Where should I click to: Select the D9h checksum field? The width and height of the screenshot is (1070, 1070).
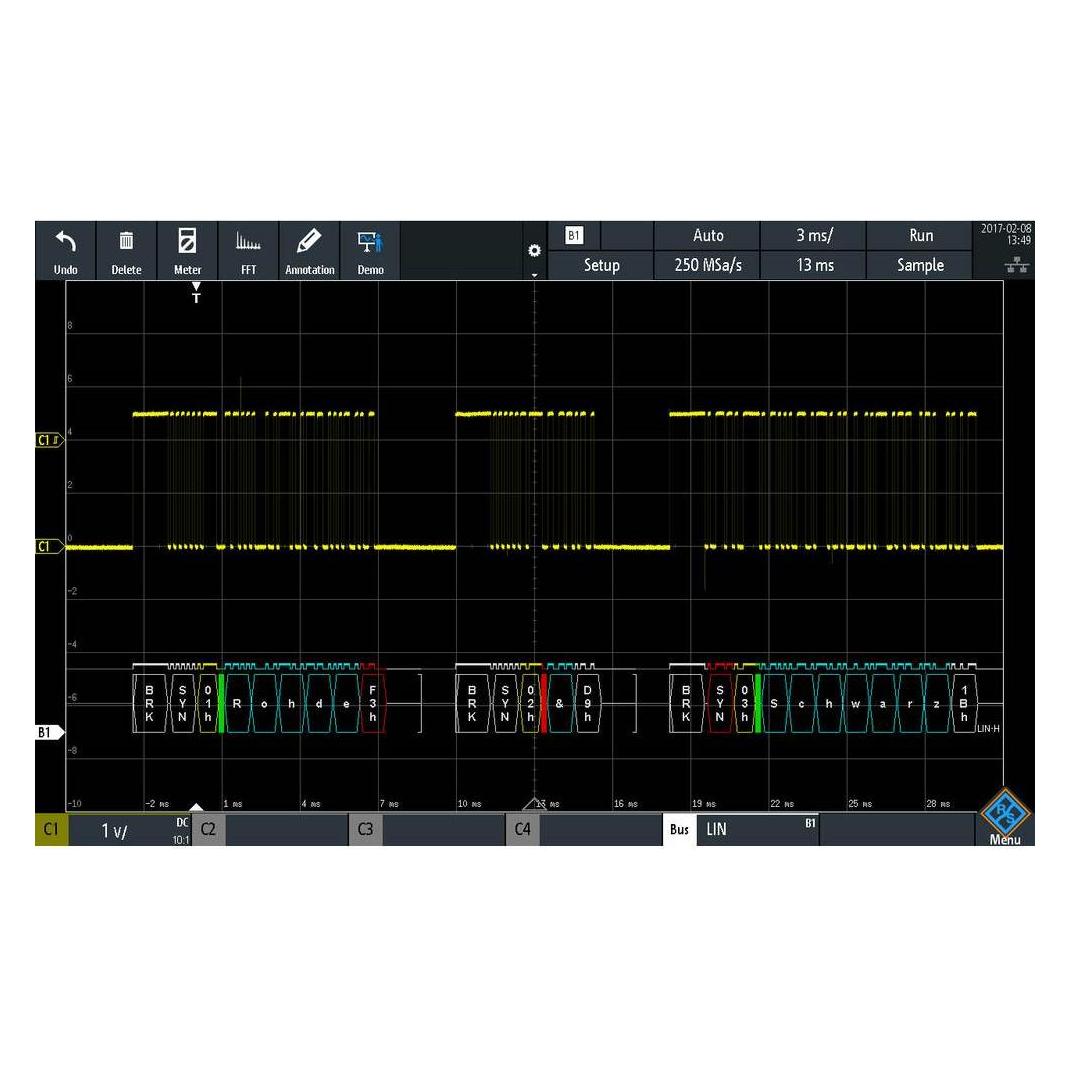[588, 704]
